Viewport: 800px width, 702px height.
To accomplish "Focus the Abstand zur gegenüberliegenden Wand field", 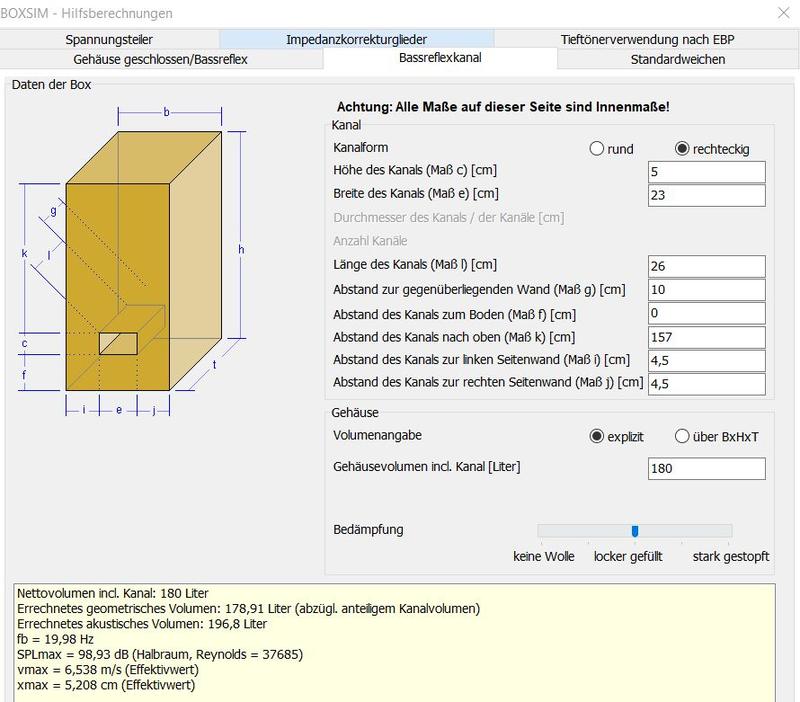I will 707,290.
